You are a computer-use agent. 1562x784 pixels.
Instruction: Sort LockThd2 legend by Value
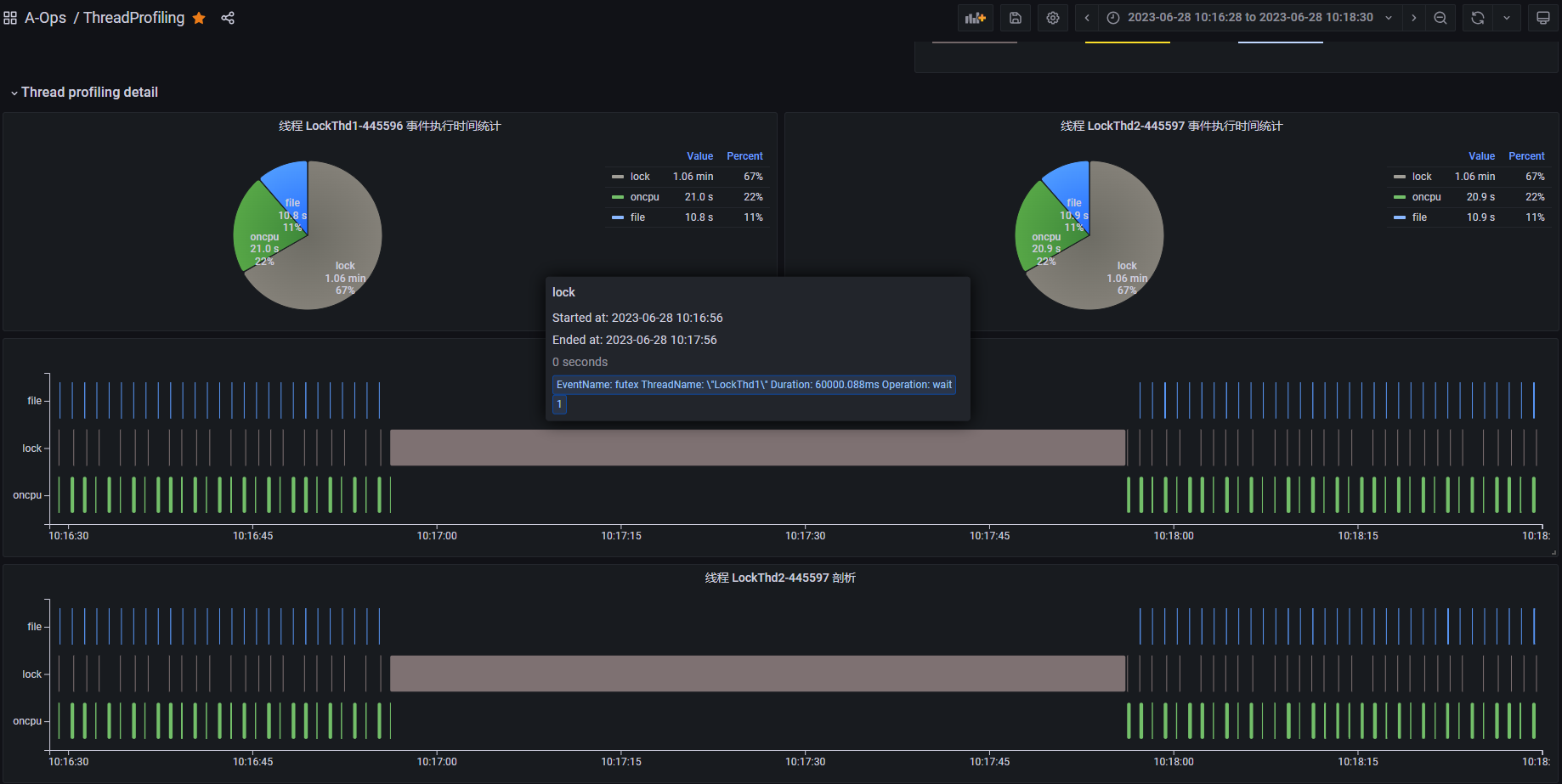(1481, 156)
